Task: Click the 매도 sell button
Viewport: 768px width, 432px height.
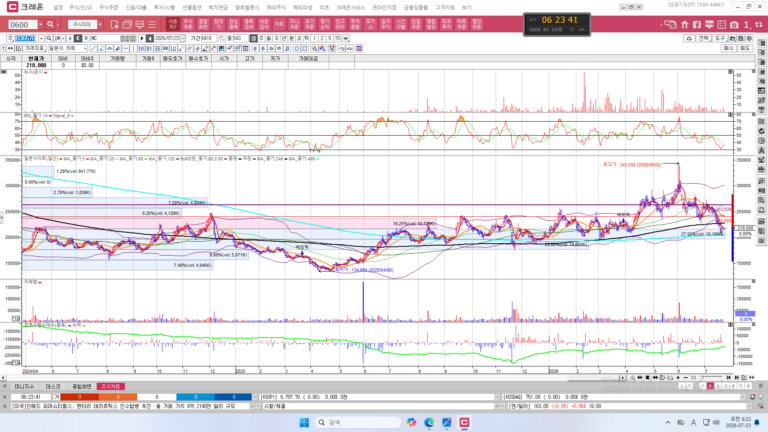Action: (745, 48)
